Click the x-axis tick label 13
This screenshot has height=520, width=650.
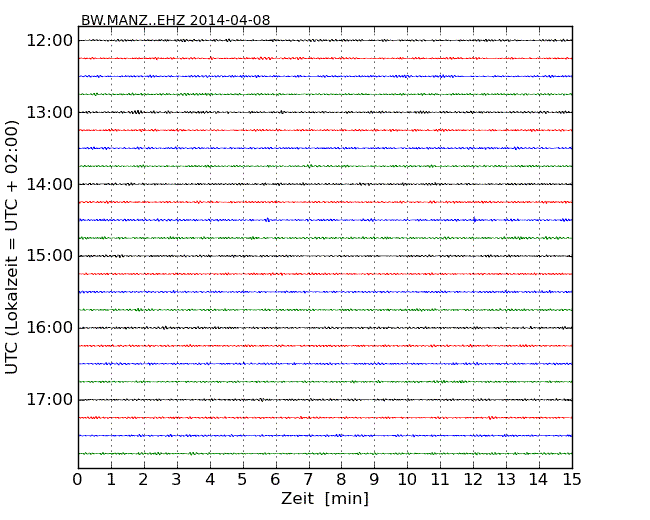click(x=506, y=480)
